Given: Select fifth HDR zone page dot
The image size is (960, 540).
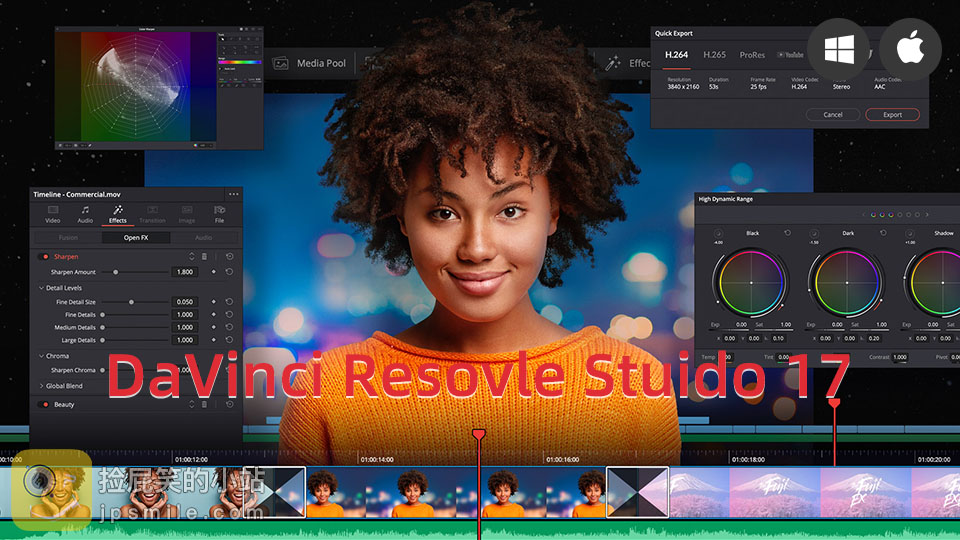Looking at the screenshot, I should click(x=909, y=215).
